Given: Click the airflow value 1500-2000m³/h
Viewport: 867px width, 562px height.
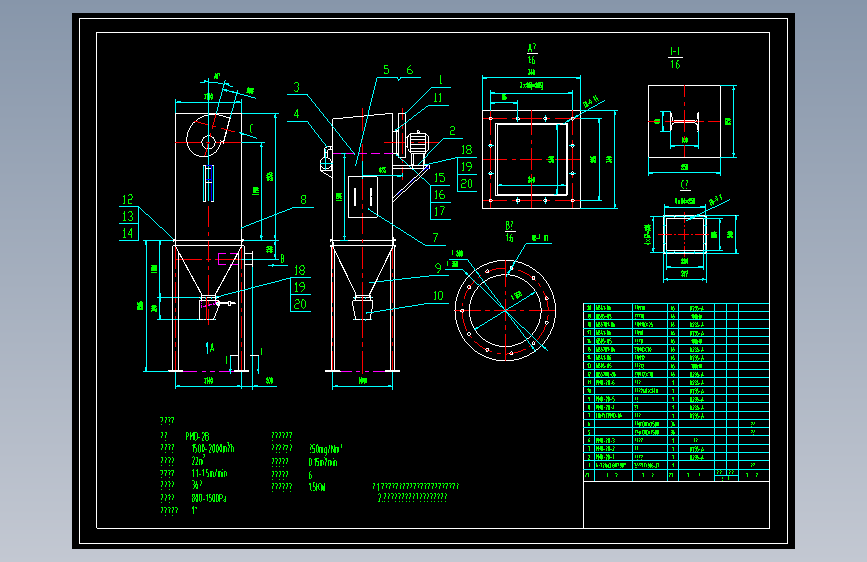Looking at the screenshot, I should [x=213, y=449].
